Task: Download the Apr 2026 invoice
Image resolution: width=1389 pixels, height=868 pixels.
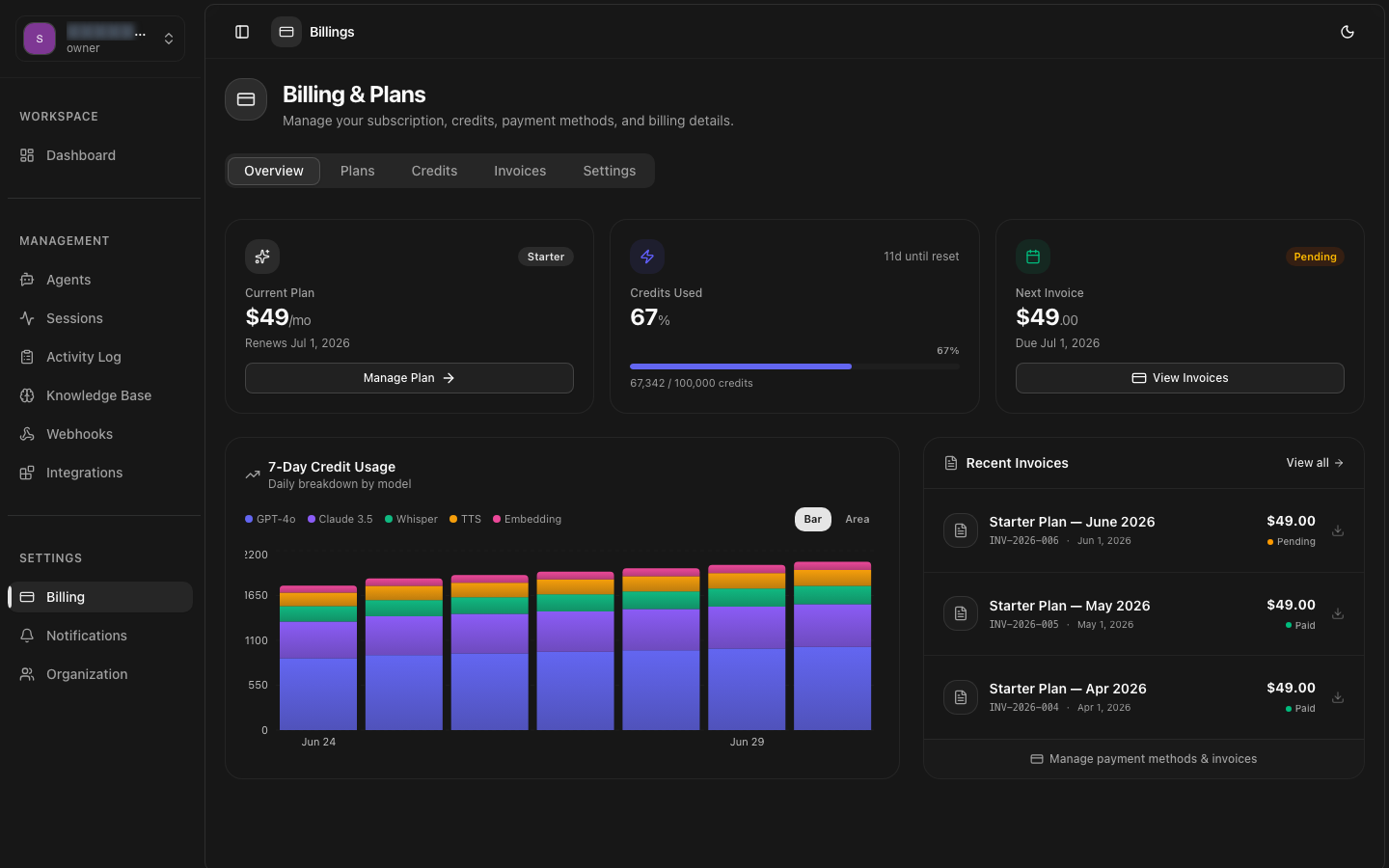Action: coord(1338,697)
